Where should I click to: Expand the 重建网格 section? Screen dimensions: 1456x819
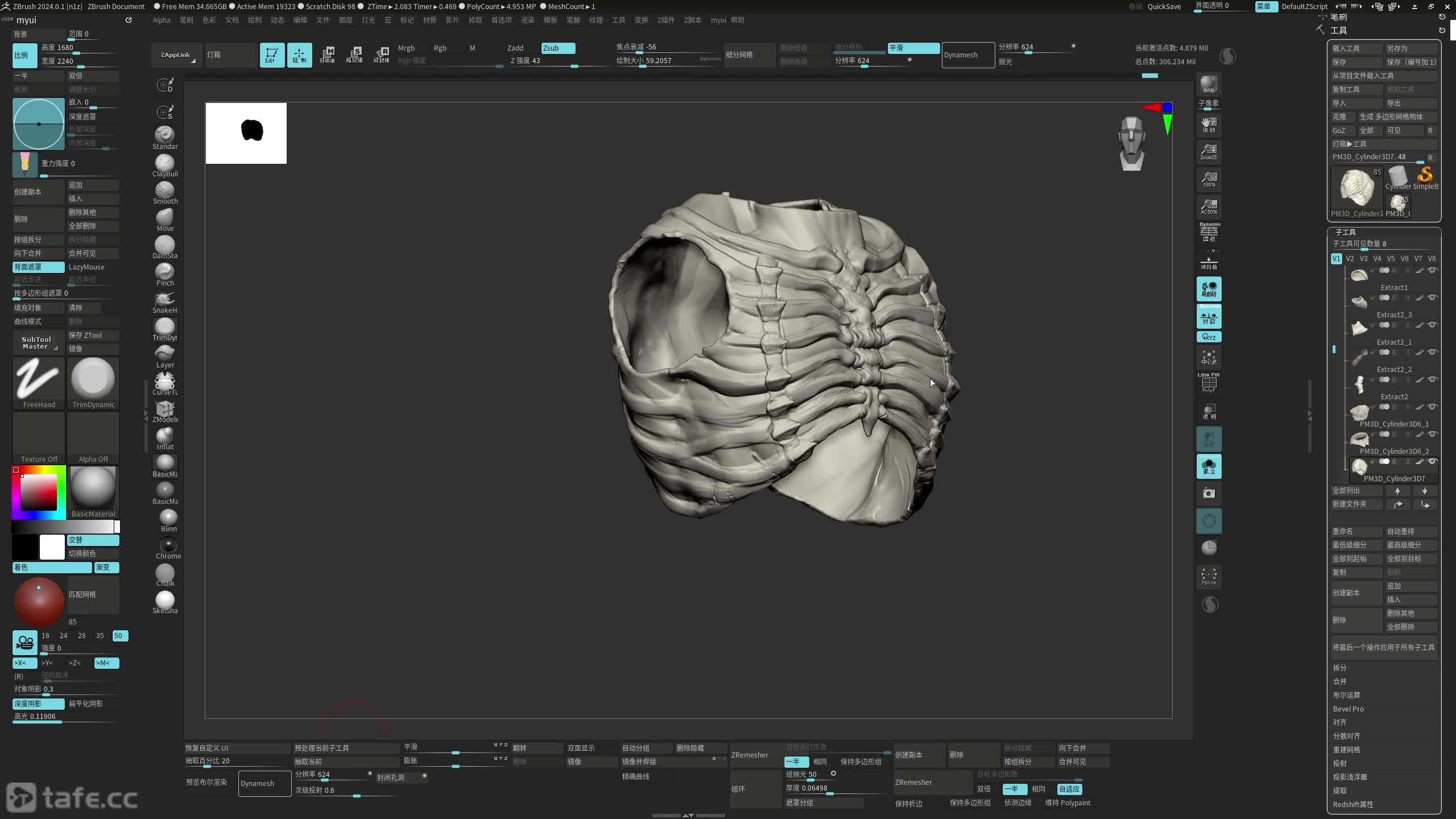pyautogui.click(x=1346, y=750)
